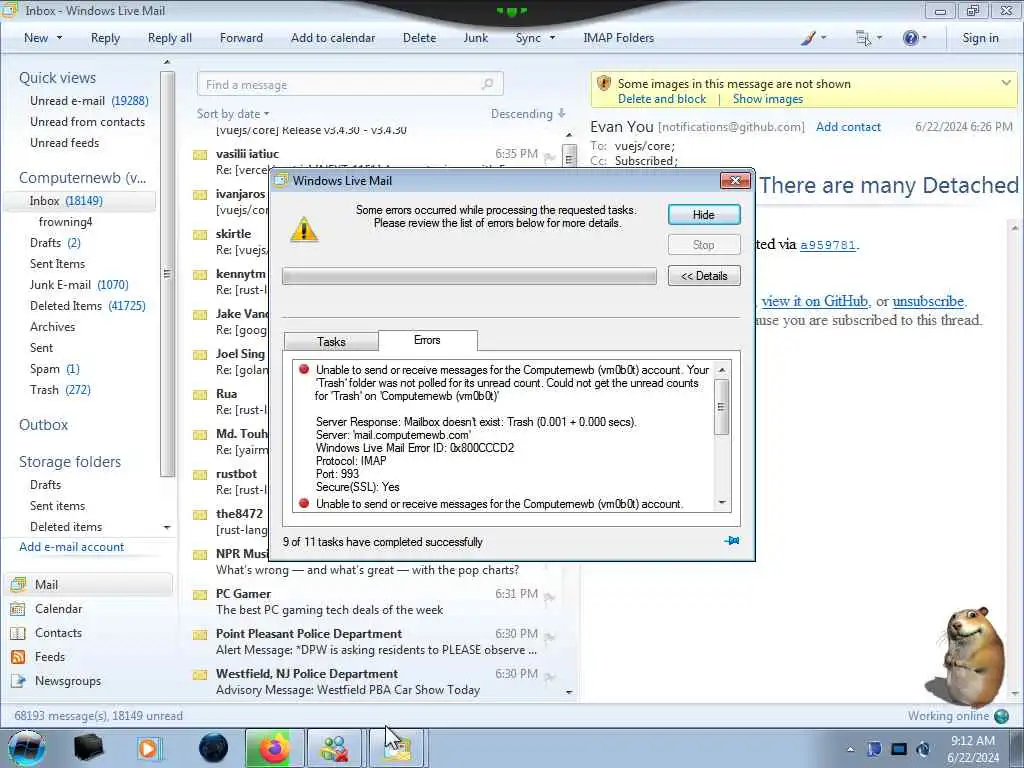Click the Find a message field

350,84
